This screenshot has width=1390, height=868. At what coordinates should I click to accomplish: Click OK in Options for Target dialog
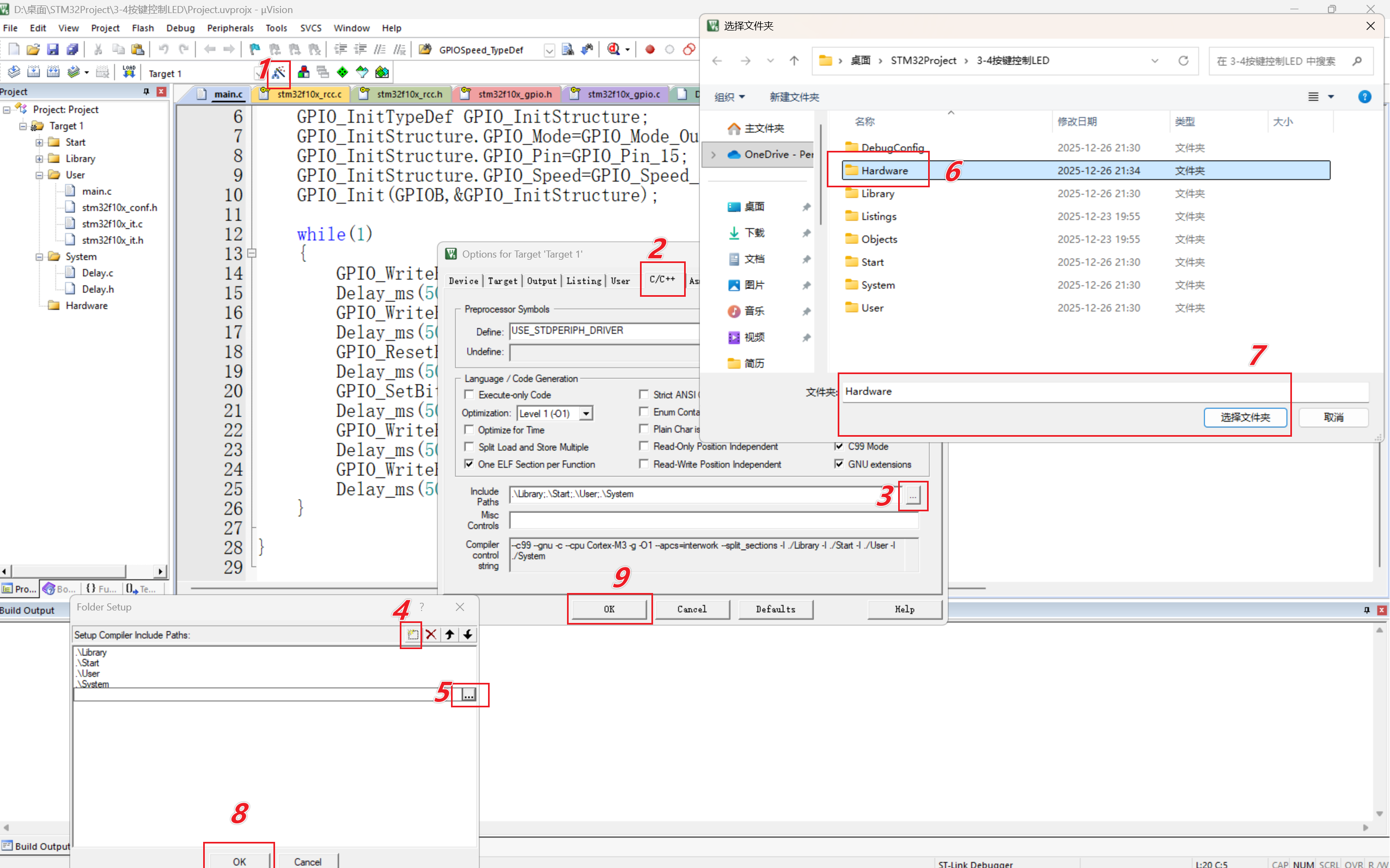click(x=609, y=609)
